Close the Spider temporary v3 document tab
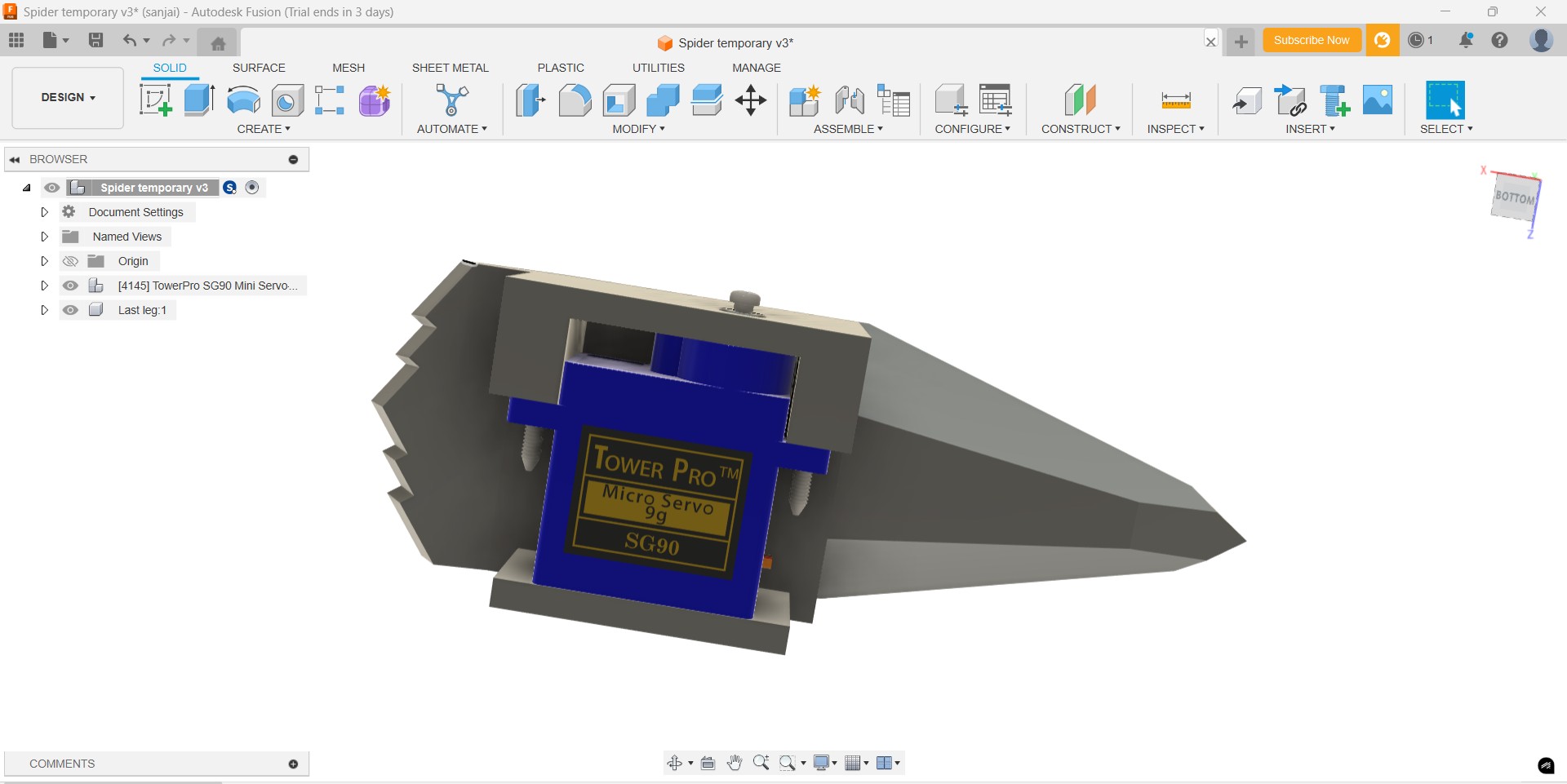This screenshot has height=784, width=1567. [x=1211, y=42]
